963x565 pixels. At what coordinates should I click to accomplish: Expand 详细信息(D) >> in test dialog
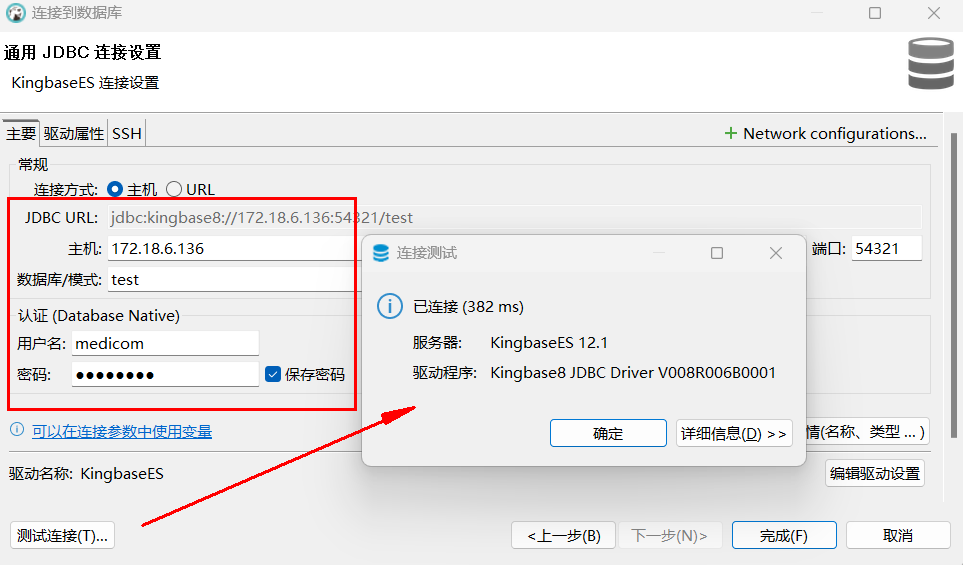pos(734,434)
